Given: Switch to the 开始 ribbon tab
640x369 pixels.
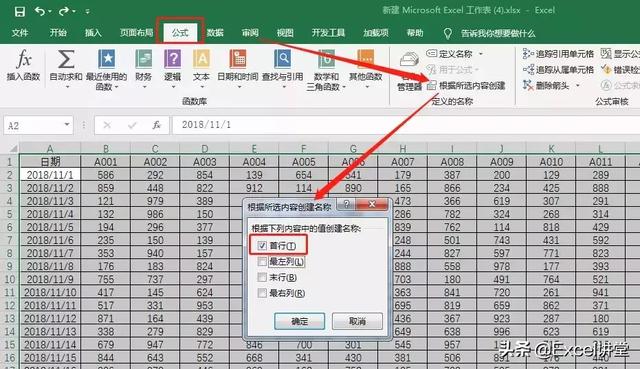Looking at the screenshot, I should point(58,33).
